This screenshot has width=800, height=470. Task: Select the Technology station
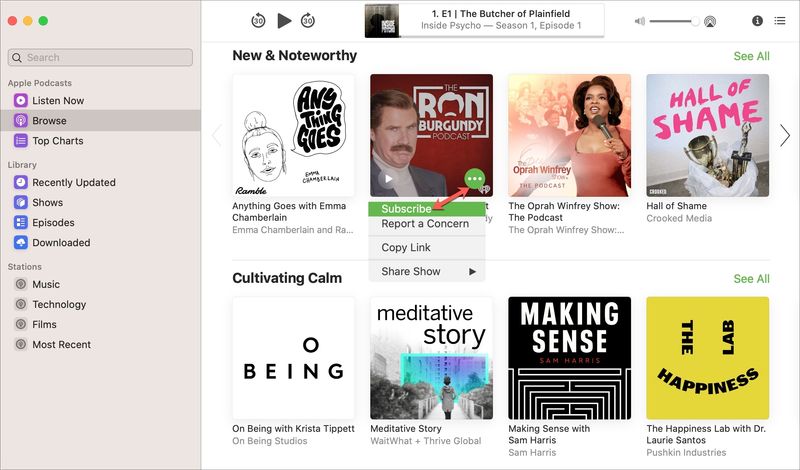pos(100,304)
